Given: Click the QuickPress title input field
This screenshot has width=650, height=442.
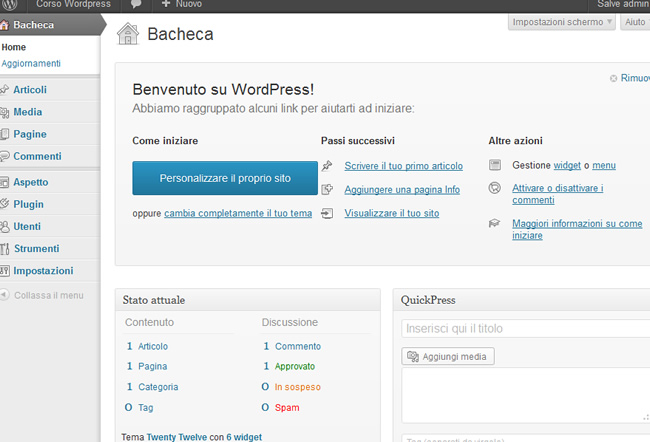Looking at the screenshot, I should [525, 328].
